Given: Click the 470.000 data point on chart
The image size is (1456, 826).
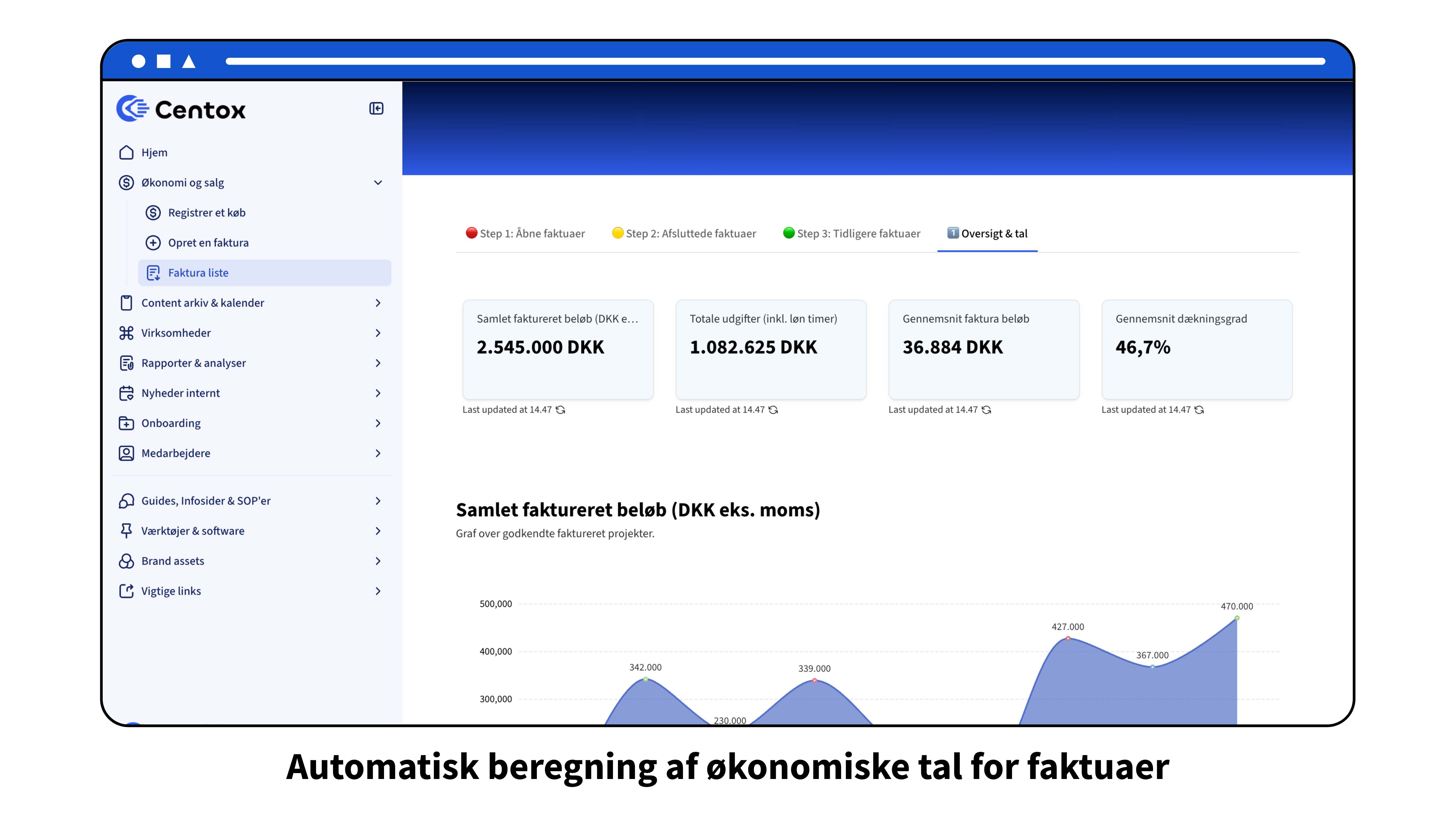Looking at the screenshot, I should 1237,618.
